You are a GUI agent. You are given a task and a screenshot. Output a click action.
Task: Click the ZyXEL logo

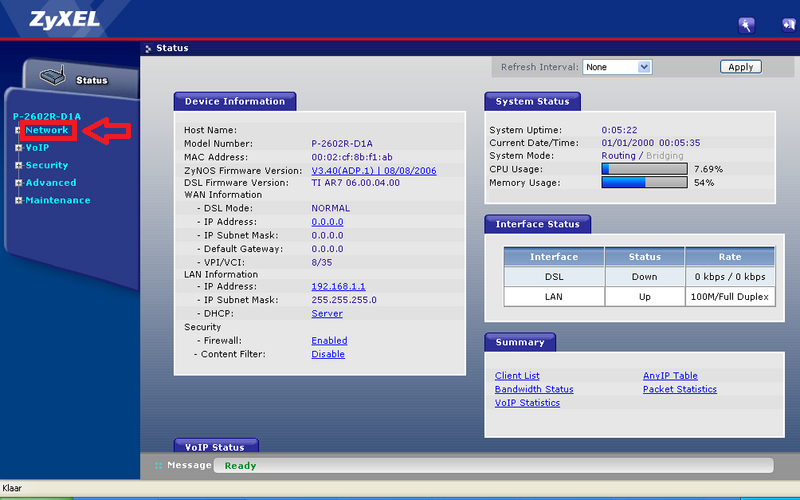(64, 20)
